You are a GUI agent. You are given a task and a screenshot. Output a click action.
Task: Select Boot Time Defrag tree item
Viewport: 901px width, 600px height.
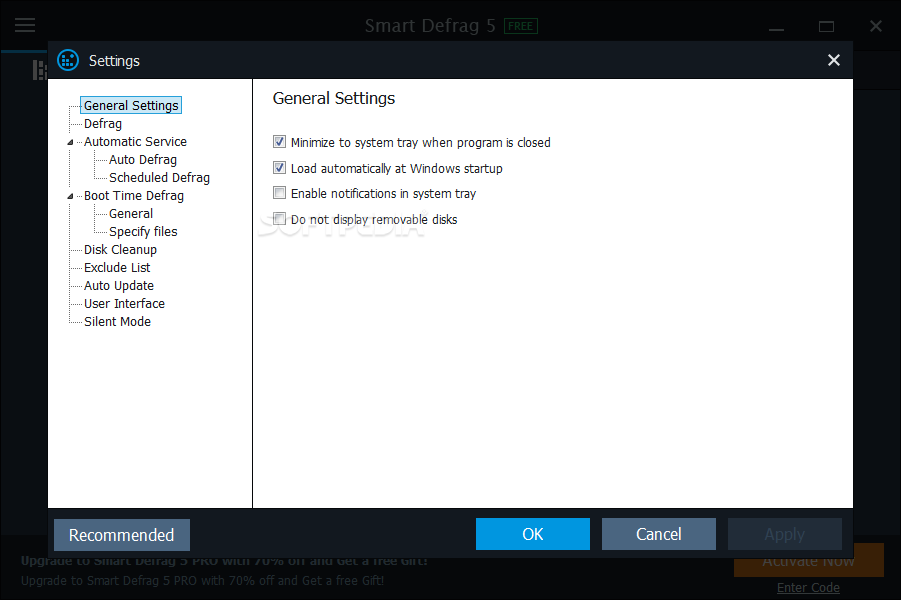134,195
